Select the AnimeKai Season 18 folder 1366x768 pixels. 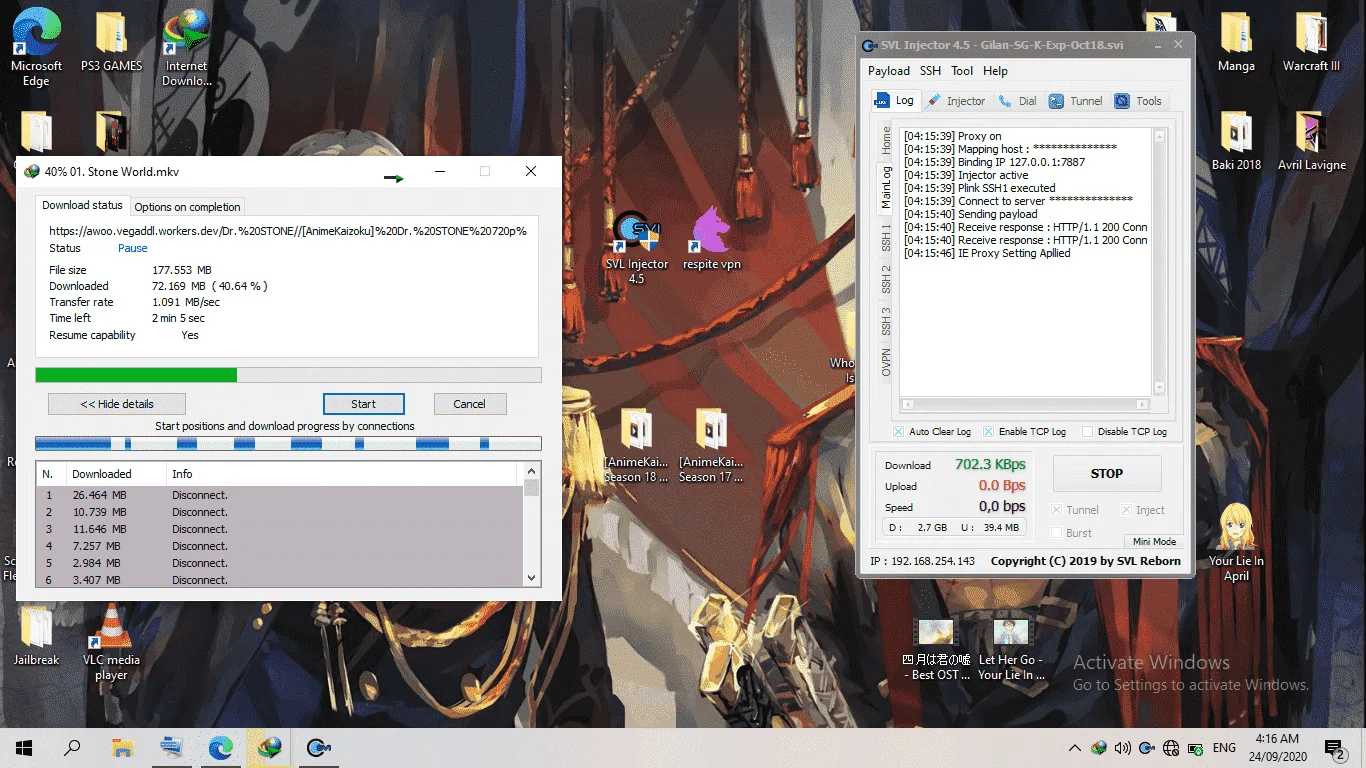(637, 446)
